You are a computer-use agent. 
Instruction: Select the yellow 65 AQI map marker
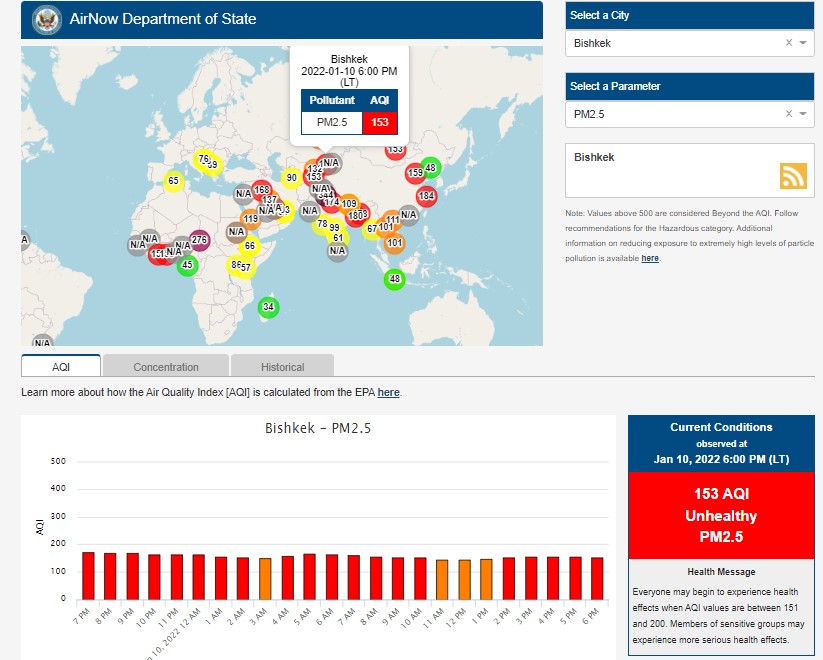point(173,181)
